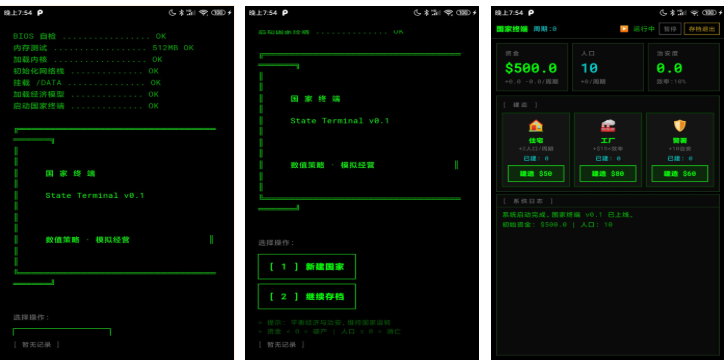Click the +2人口/周期 description on the 住宅 card
The width and height of the screenshot is (724, 360).
[536, 149]
